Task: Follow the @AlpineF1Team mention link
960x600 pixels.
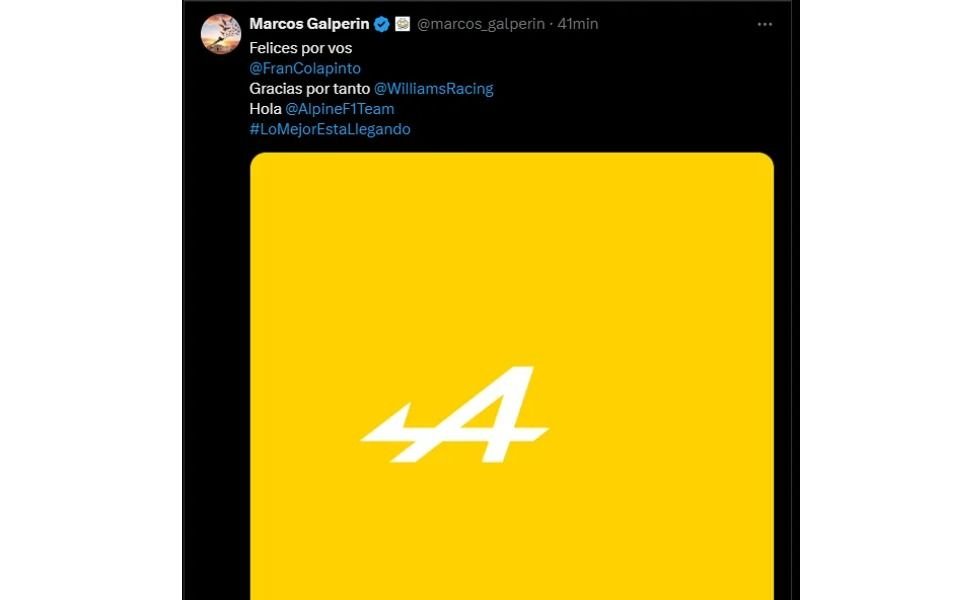Action: (x=340, y=108)
